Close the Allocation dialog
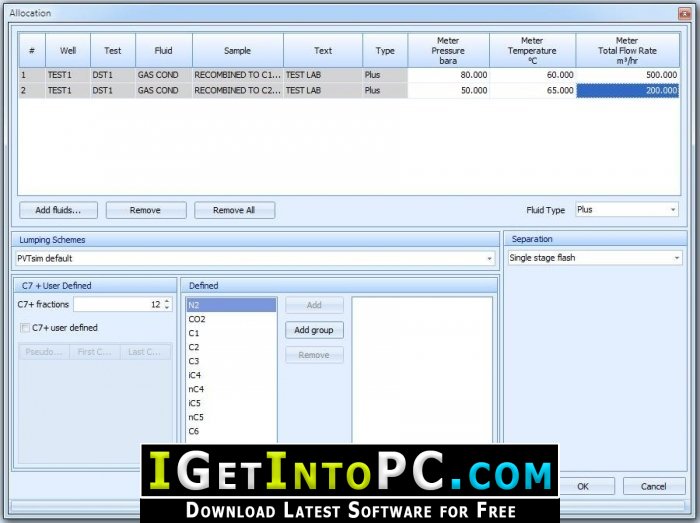Screen dimensions: 700x523 (684, 13)
